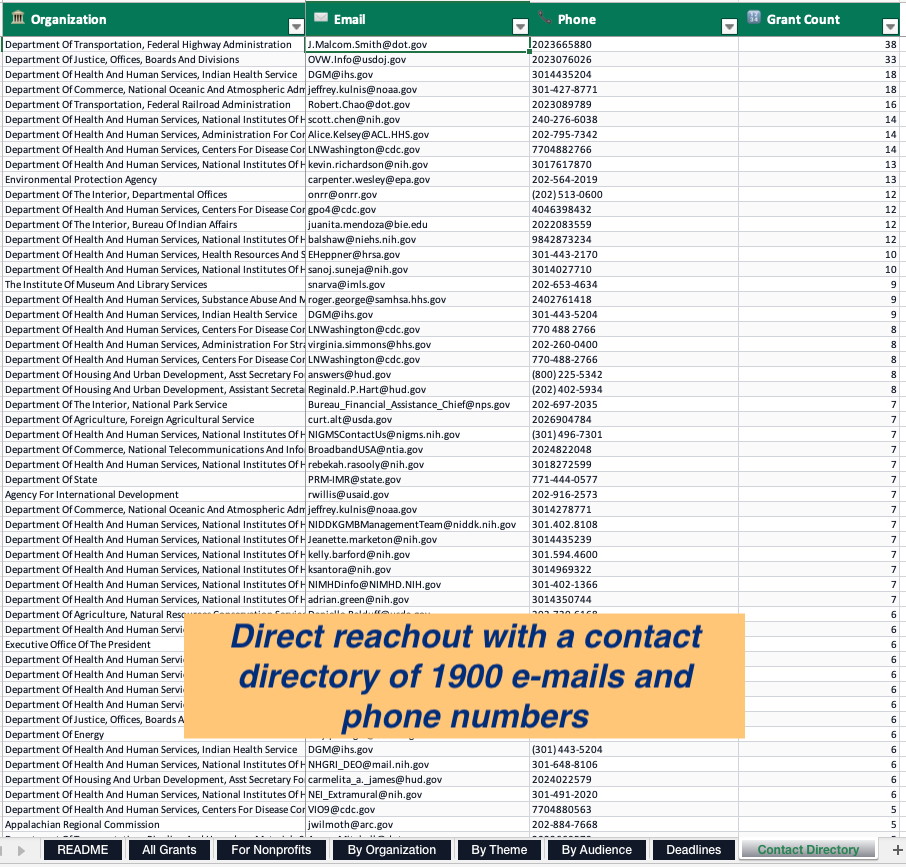Click the number icon in Grant Count header
Viewport: 906px width, 867px height.
click(753, 17)
